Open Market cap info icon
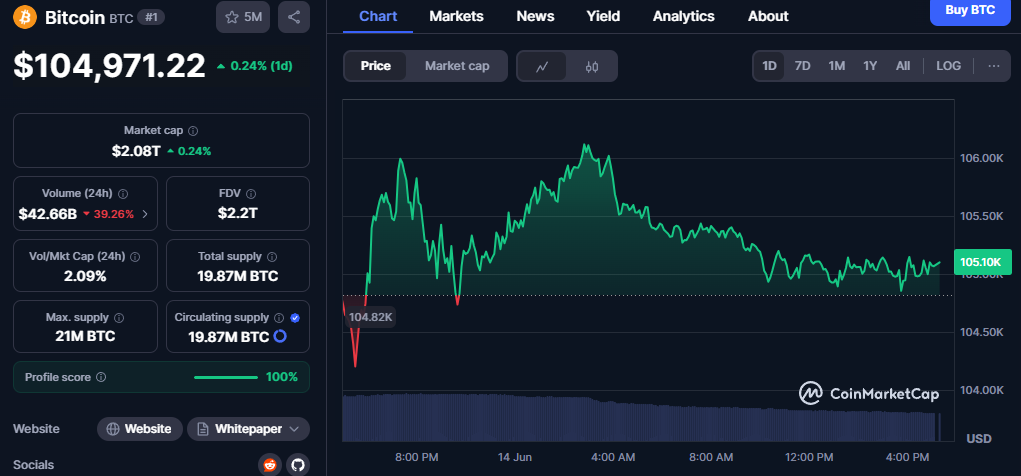The width and height of the screenshot is (1021, 476). coord(193,131)
